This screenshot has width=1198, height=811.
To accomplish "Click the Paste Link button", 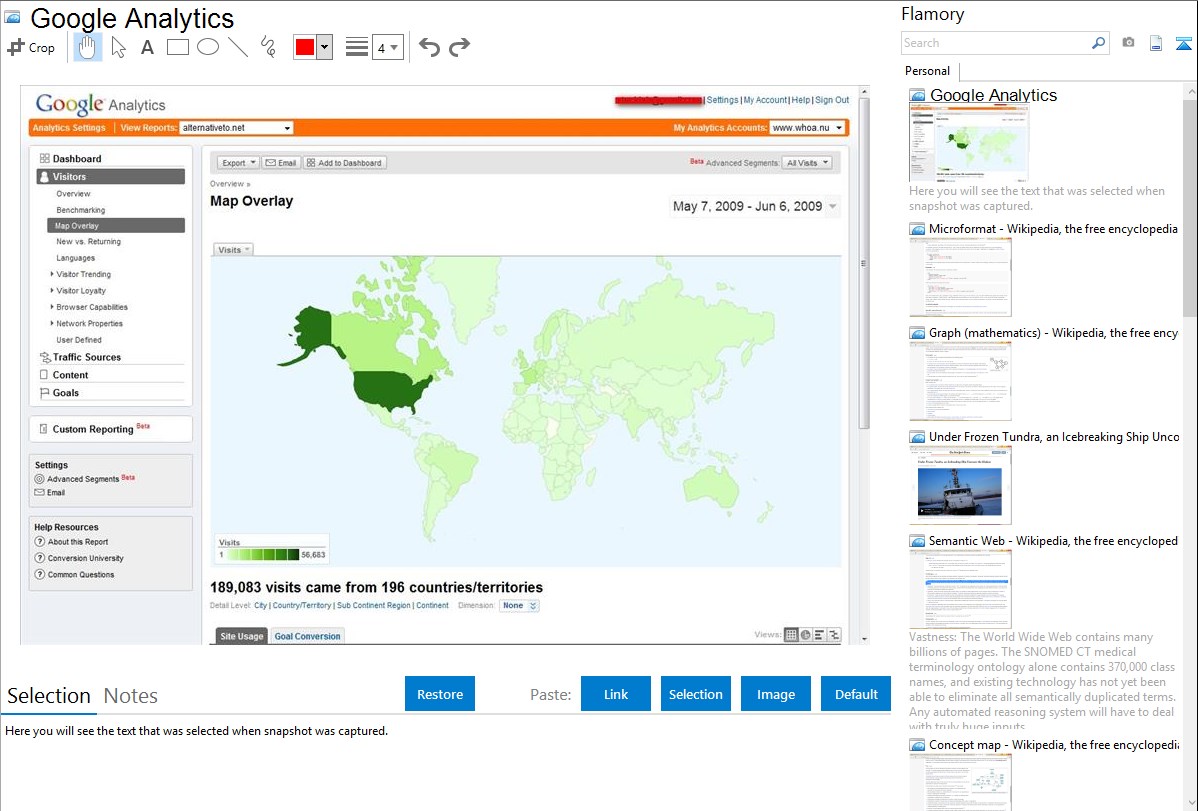I will 616,694.
